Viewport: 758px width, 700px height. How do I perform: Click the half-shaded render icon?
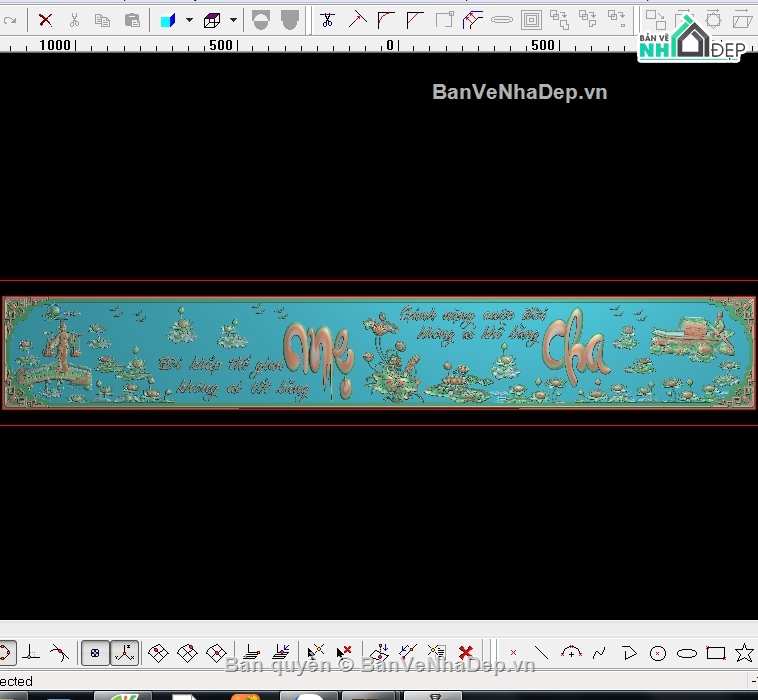261,20
